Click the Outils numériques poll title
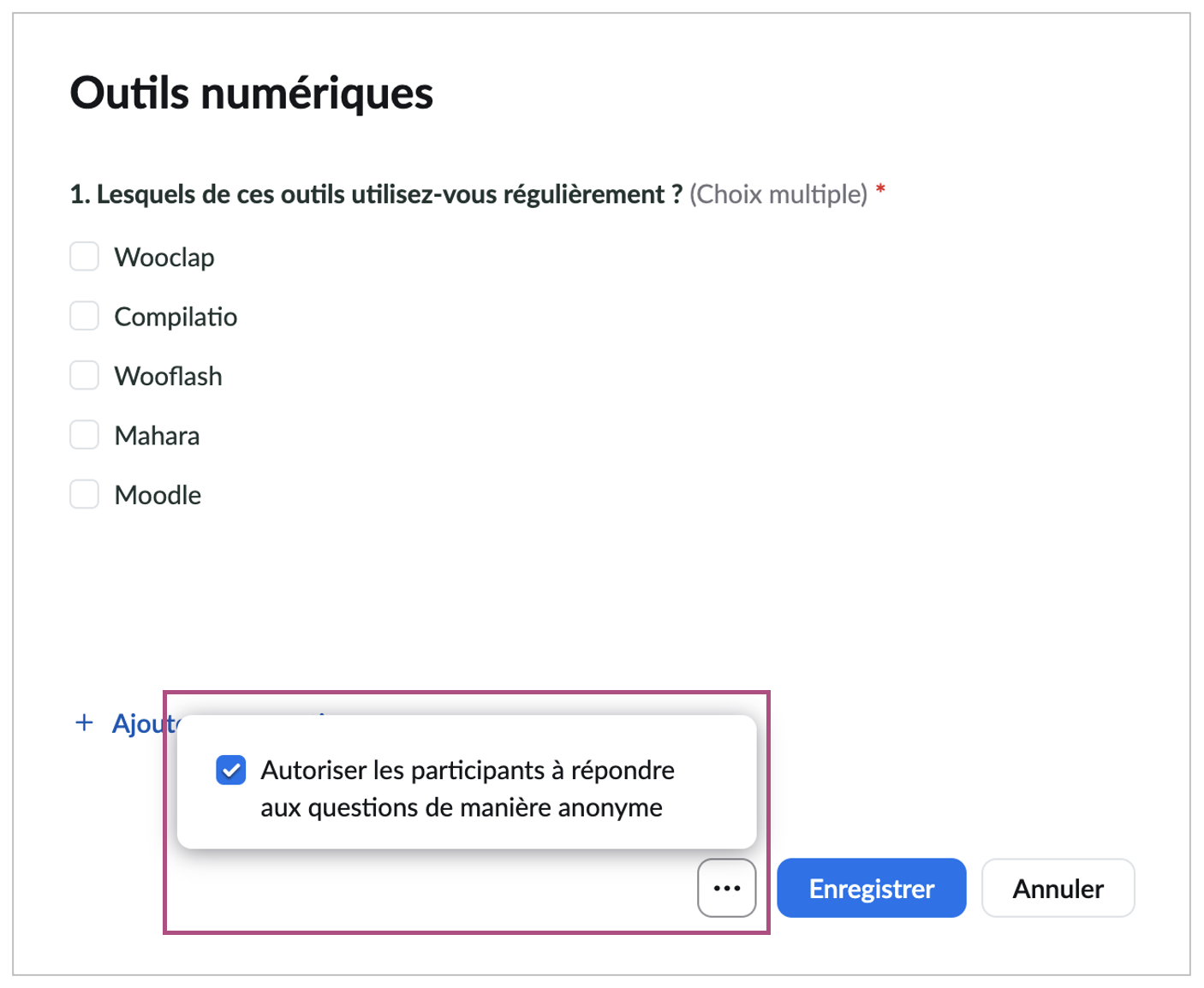The image size is (1204, 988). click(251, 92)
